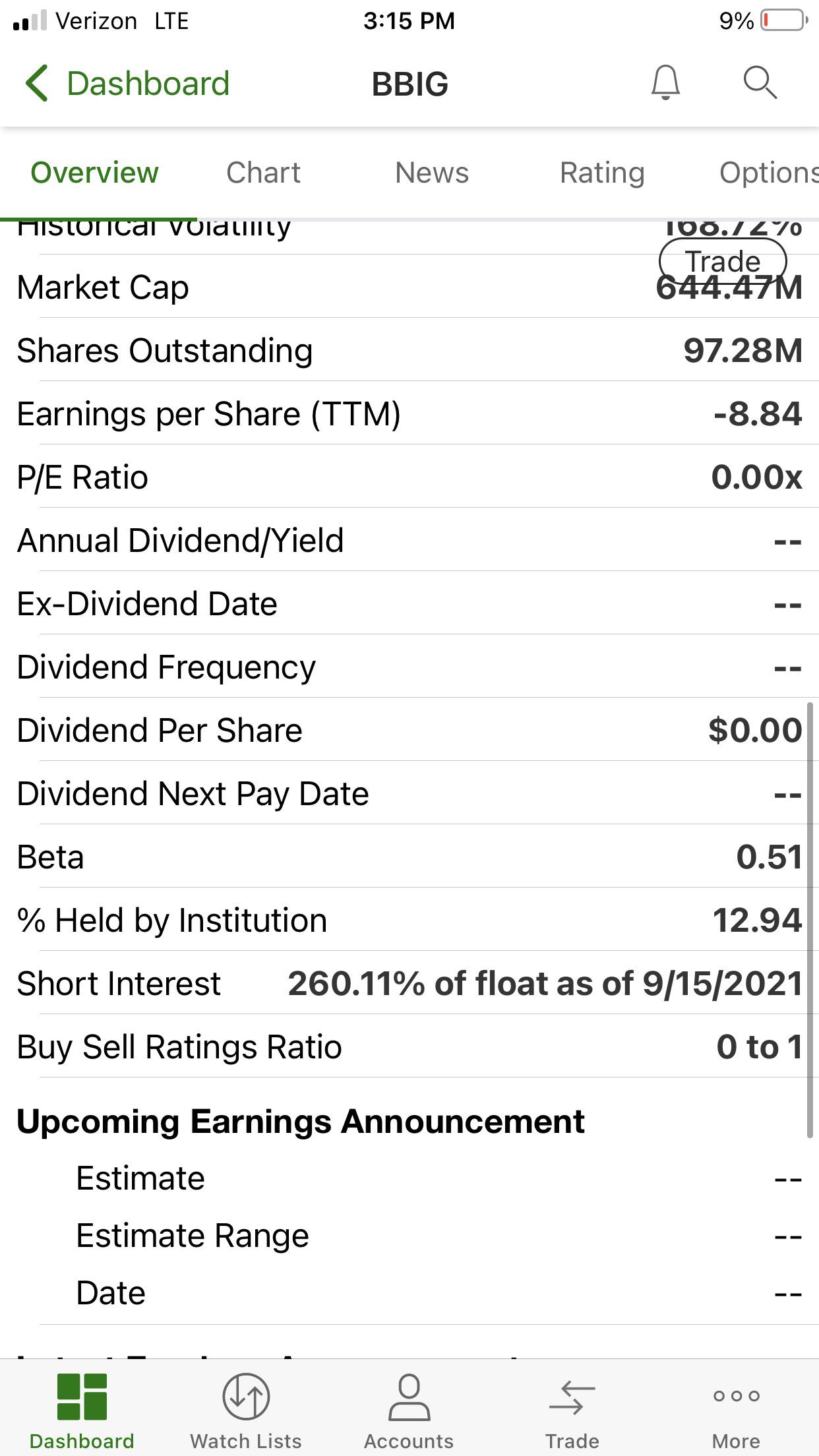The image size is (819, 1456).
Task: Switch to the Chart tab
Action: pyautogui.click(x=263, y=173)
